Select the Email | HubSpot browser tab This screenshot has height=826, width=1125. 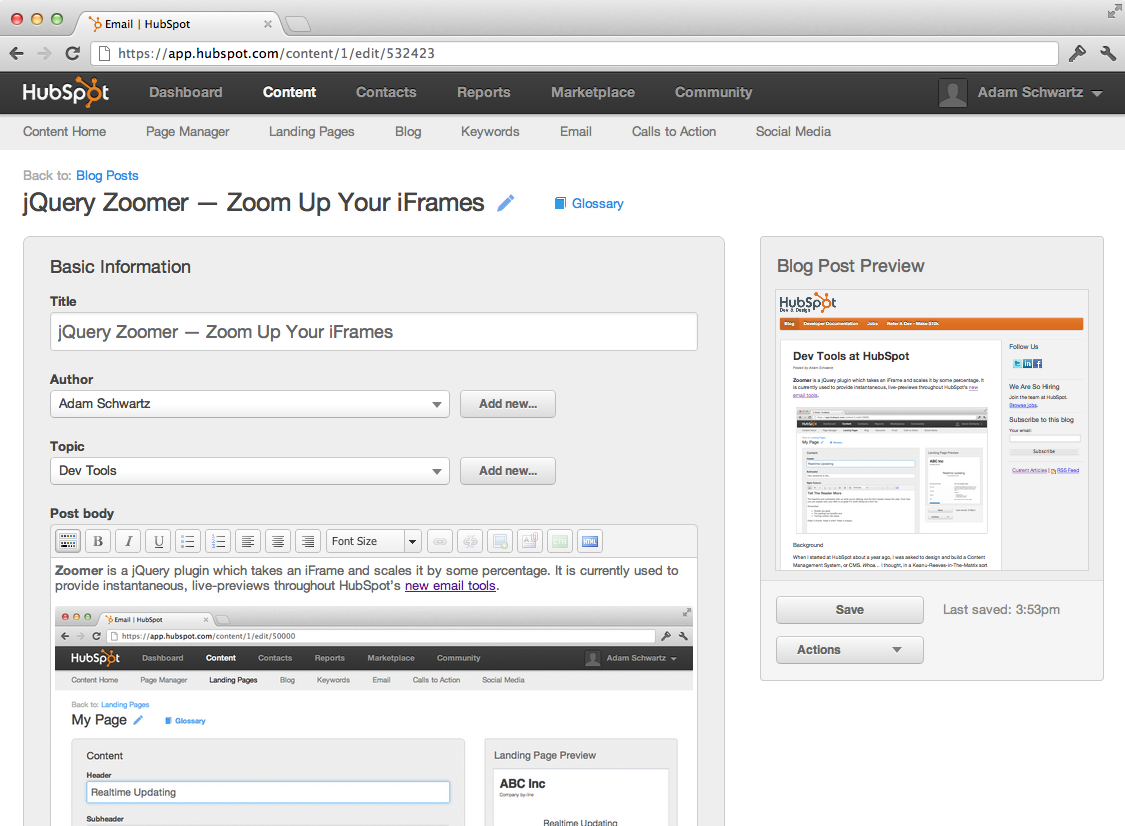(178, 24)
